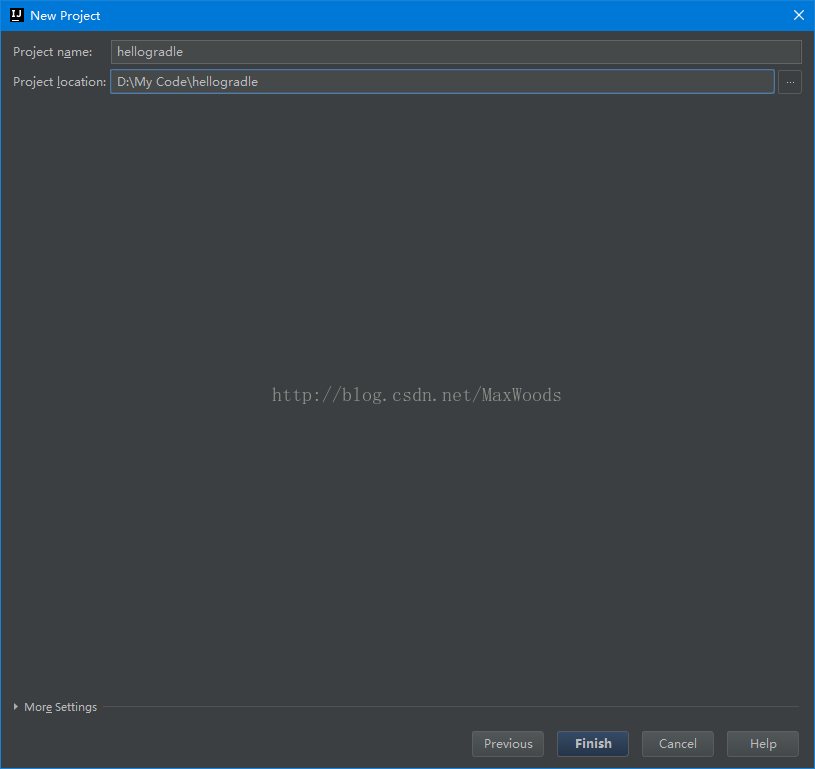The width and height of the screenshot is (815, 769).
Task: Click the Project location input field
Action: (x=442, y=82)
